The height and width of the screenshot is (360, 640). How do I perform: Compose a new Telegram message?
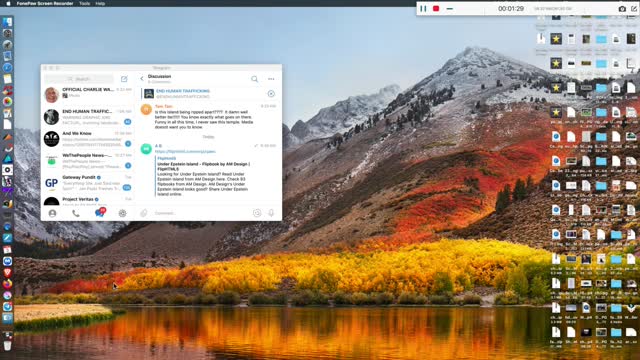[x=124, y=79]
